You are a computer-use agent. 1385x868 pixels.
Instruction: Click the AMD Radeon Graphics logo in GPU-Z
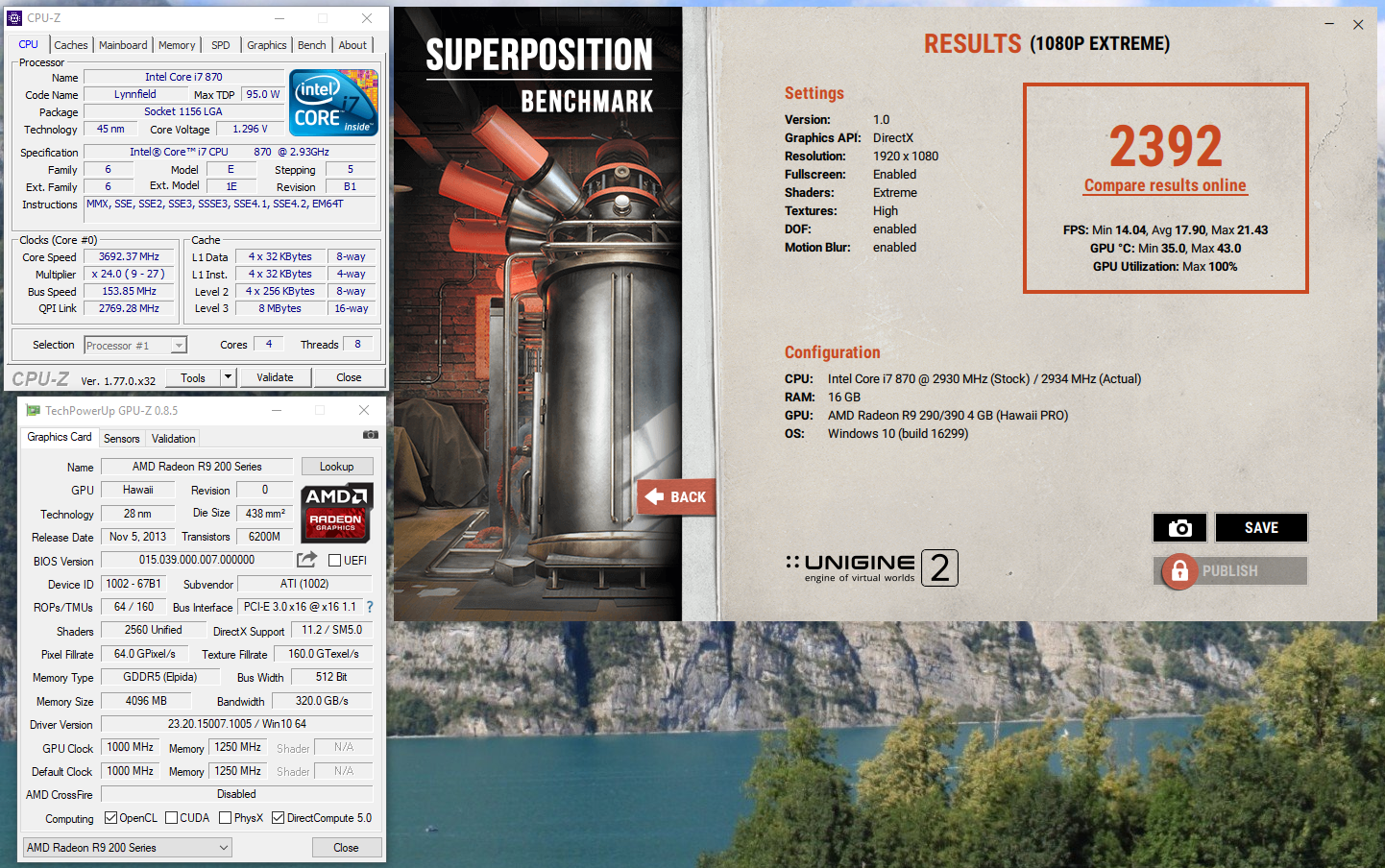(x=336, y=514)
